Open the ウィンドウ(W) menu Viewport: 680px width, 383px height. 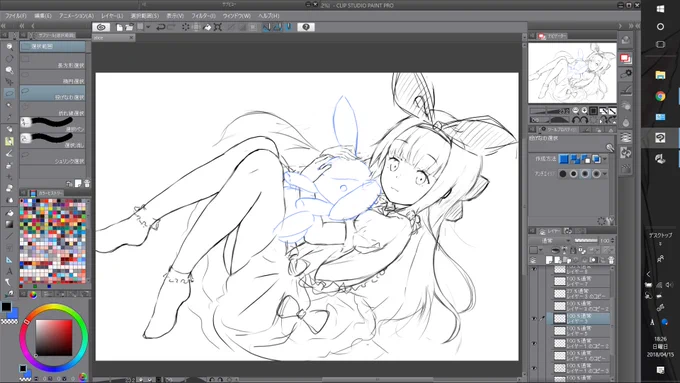click(x=236, y=16)
